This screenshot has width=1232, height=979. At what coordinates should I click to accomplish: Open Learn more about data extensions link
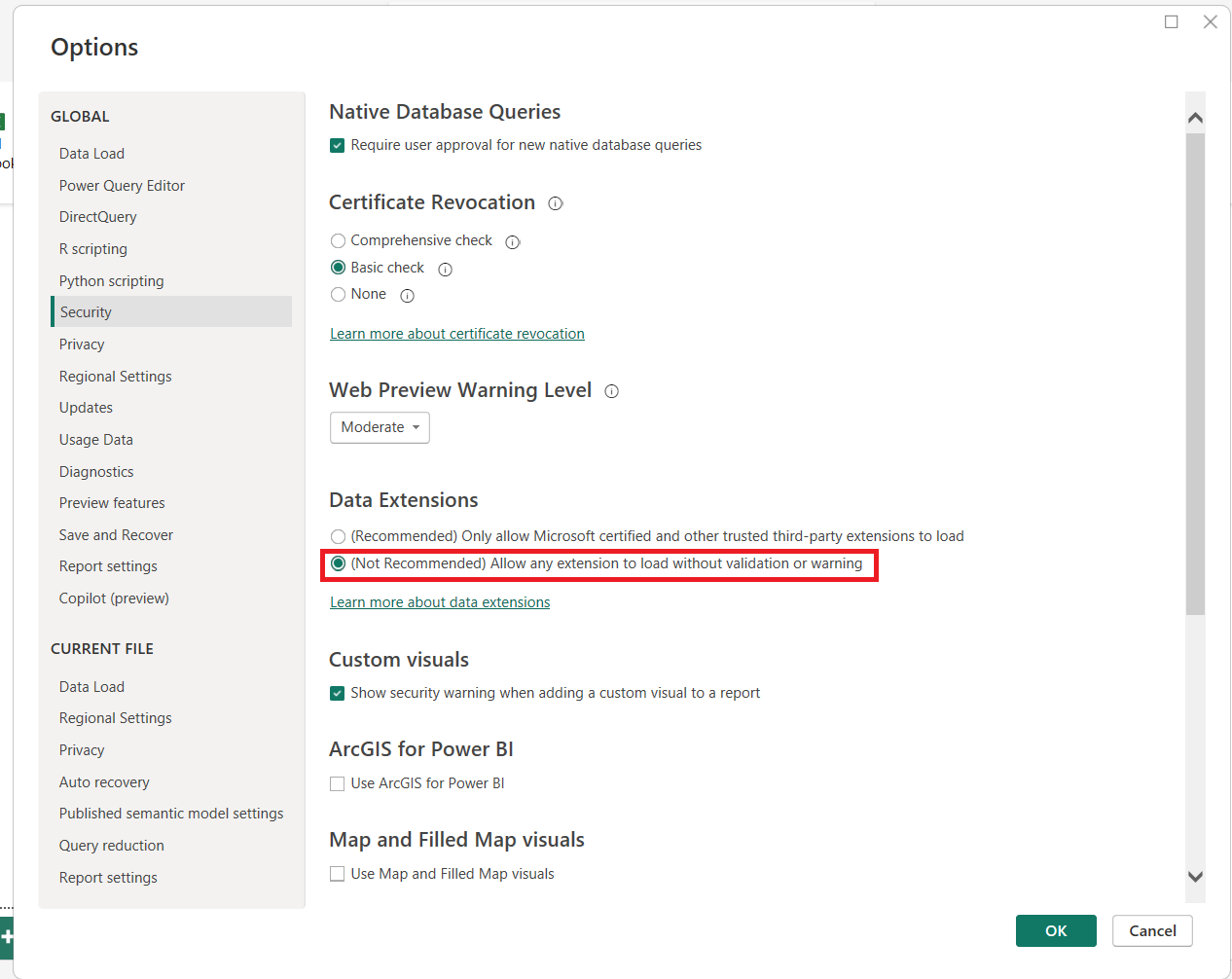pos(440,602)
